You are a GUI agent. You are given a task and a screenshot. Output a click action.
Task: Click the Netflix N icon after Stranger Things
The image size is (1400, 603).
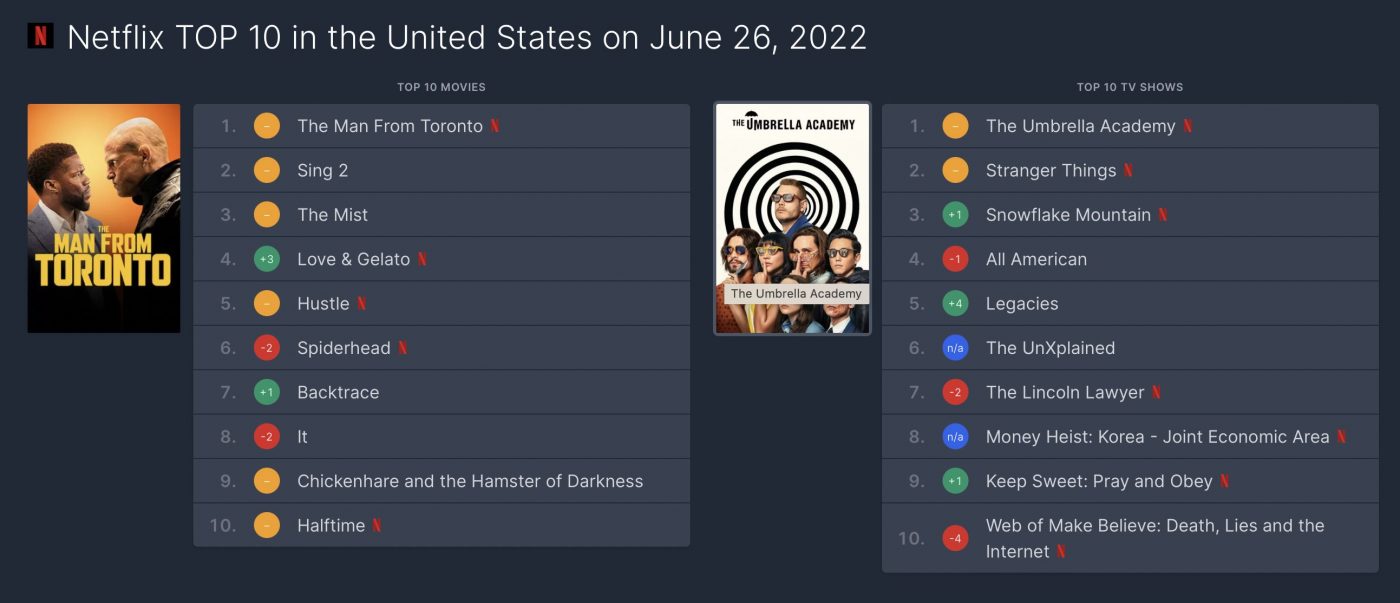pos(1128,170)
